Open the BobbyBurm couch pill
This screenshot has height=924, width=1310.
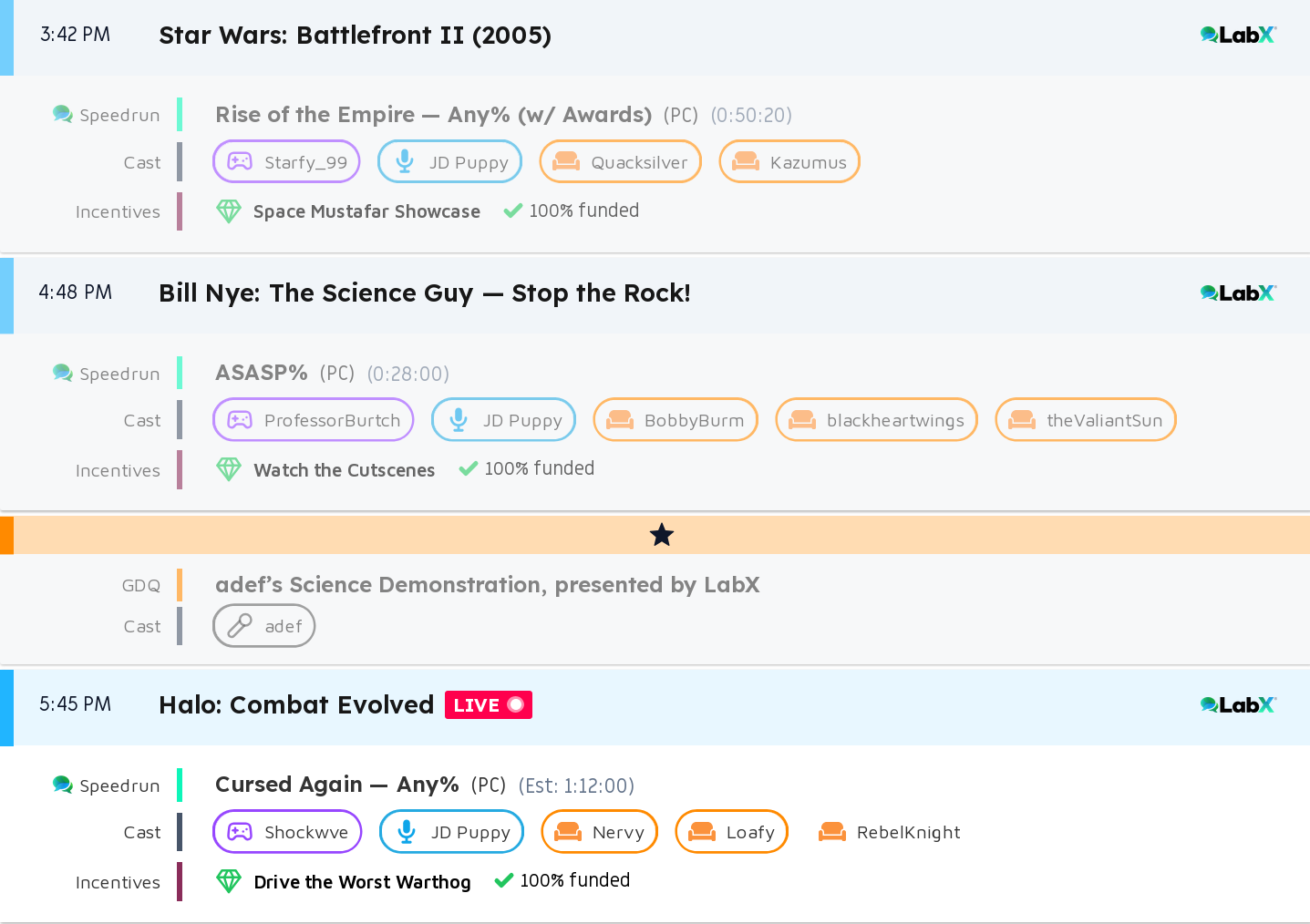click(x=676, y=419)
